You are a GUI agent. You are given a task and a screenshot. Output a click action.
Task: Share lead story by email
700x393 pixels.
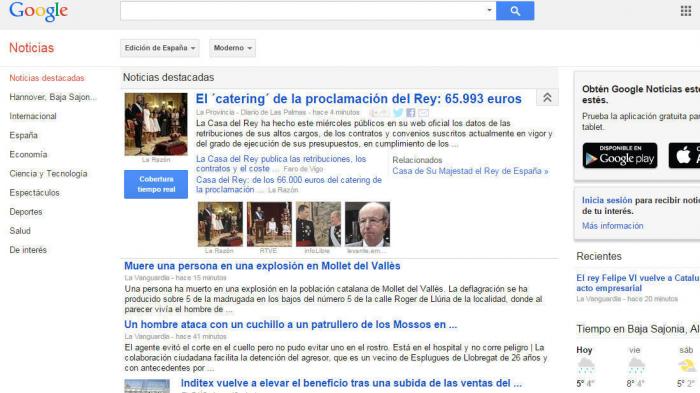tap(423, 113)
